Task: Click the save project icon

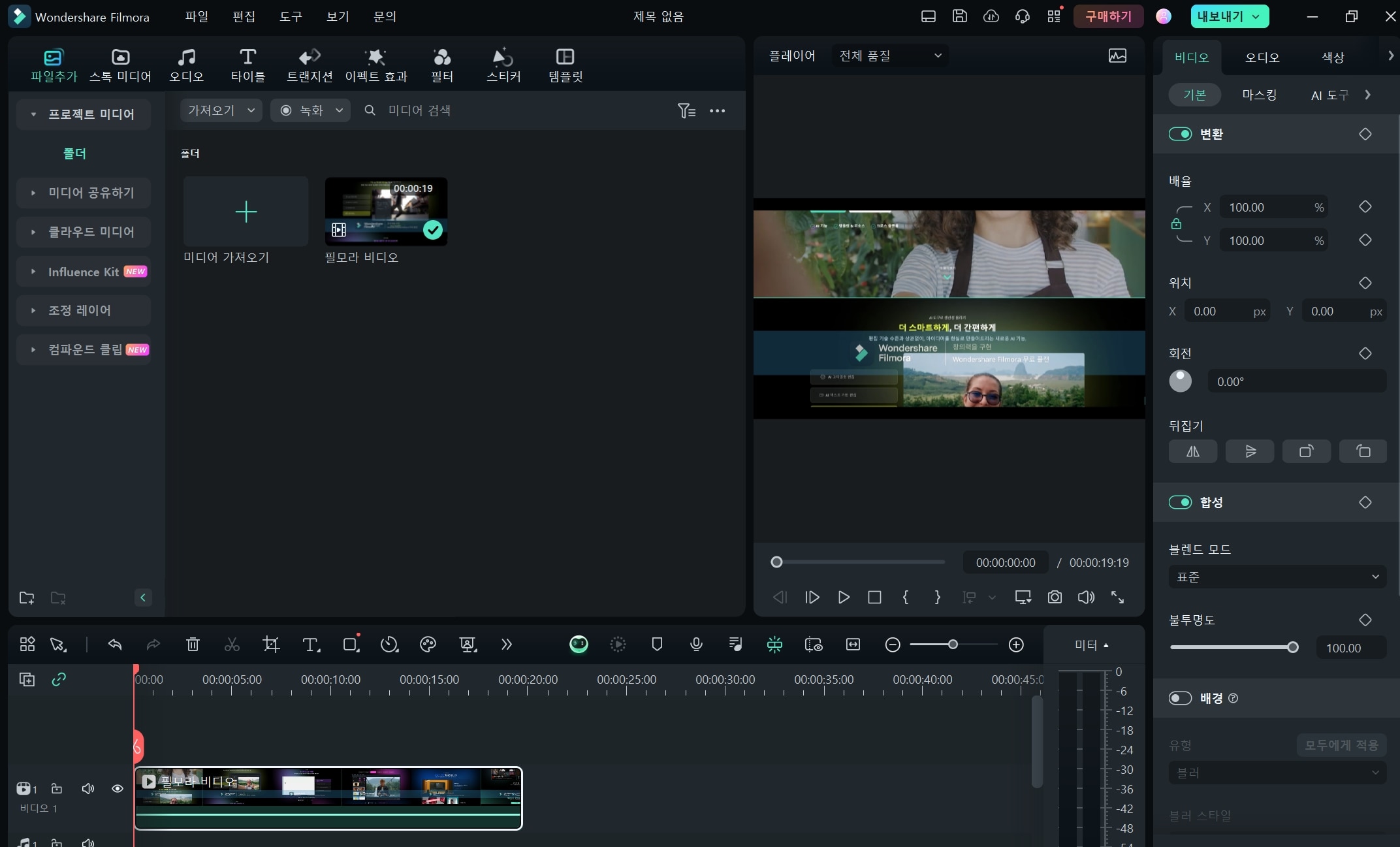Action: (959, 16)
